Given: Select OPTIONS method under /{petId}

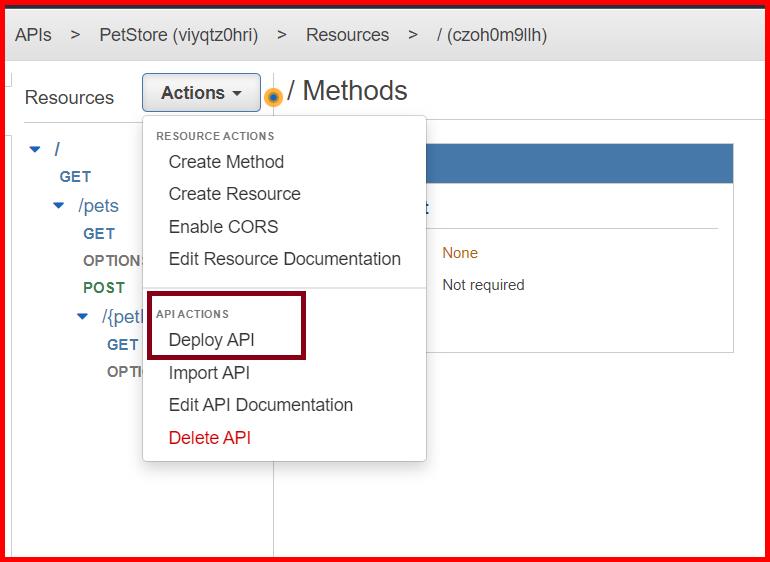Looking at the screenshot, I should tap(125, 372).
